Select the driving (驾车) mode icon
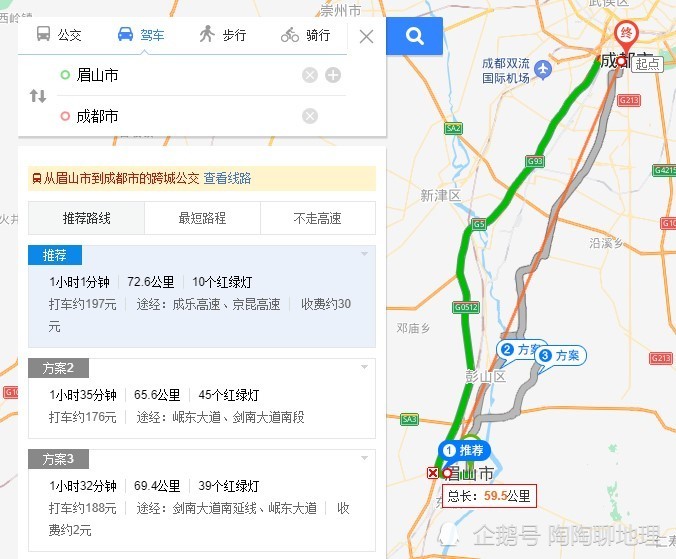This screenshot has height=559, width=676. pos(125,34)
